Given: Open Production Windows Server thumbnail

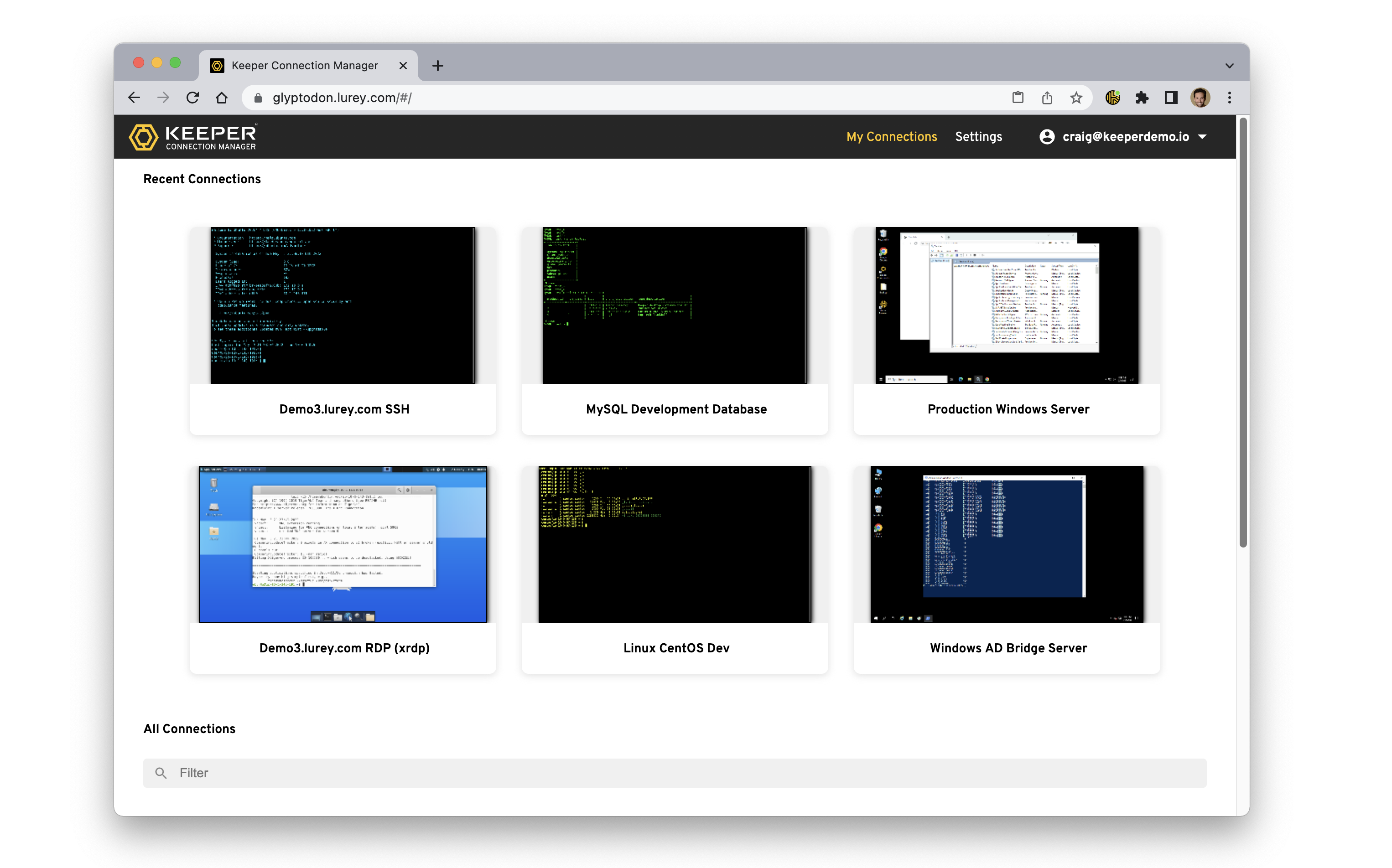Looking at the screenshot, I should click(x=1007, y=305).
